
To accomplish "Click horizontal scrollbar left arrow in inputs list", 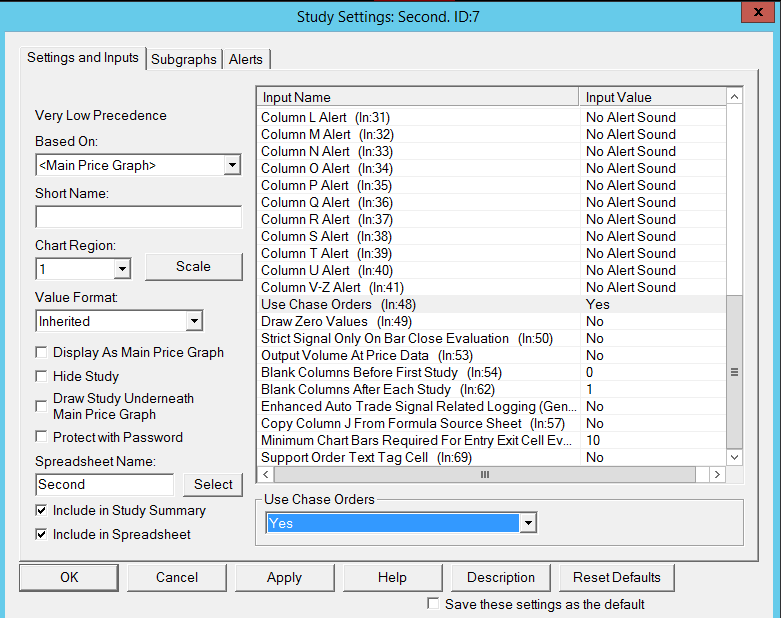I will click(x=265, y=474).
